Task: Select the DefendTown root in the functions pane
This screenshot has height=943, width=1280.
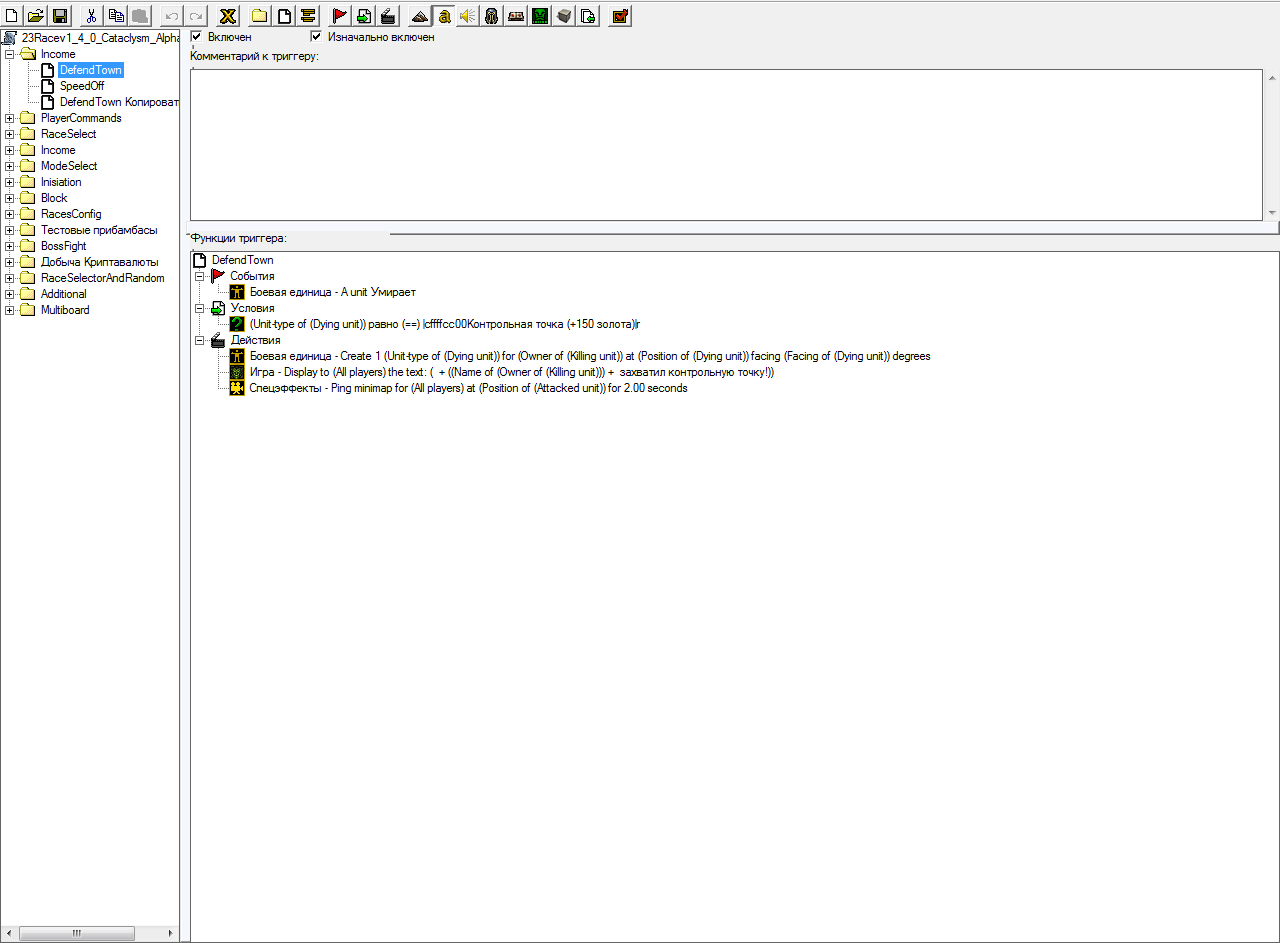Action: (242, 260)
